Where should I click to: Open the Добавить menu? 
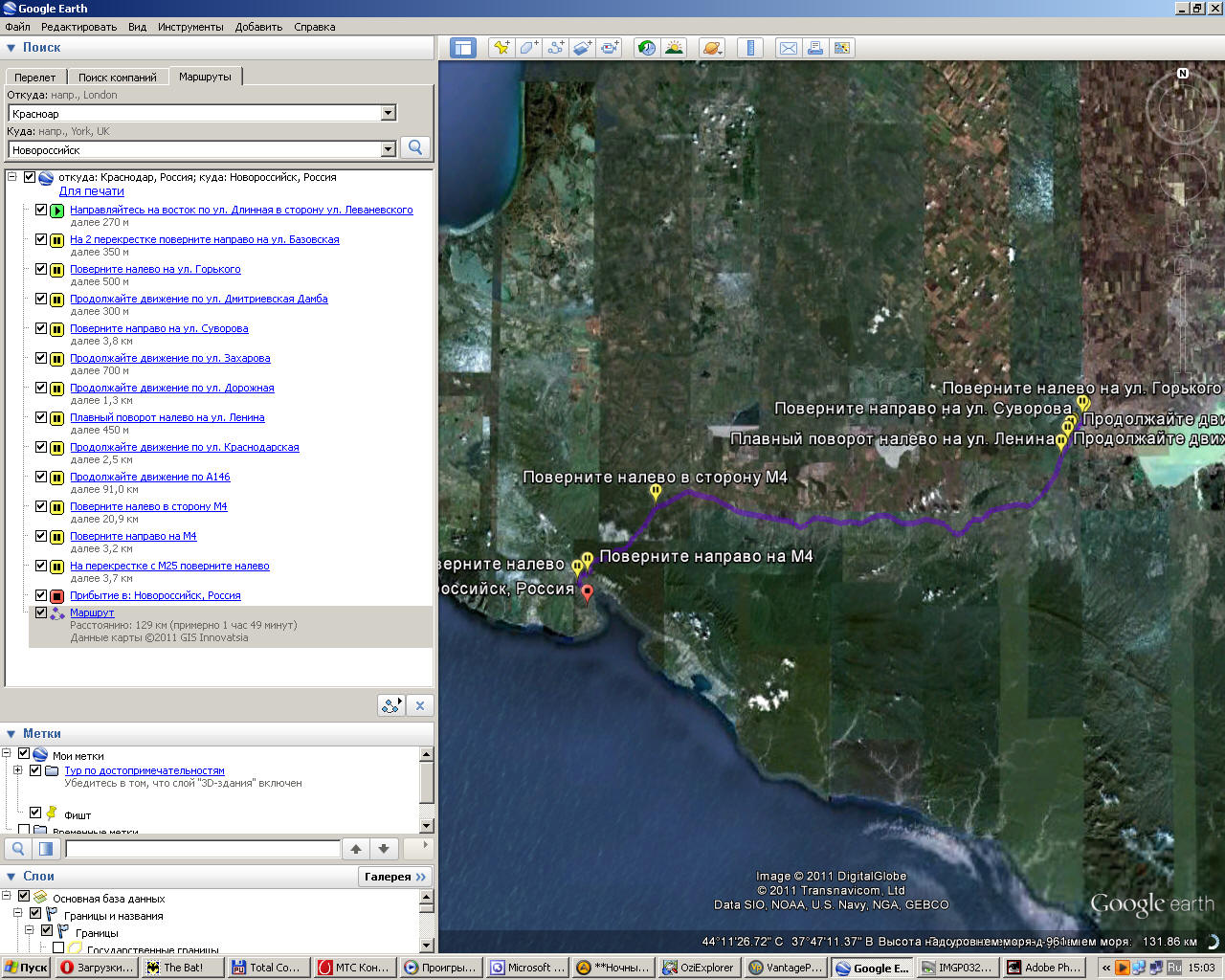click(258, 27)
